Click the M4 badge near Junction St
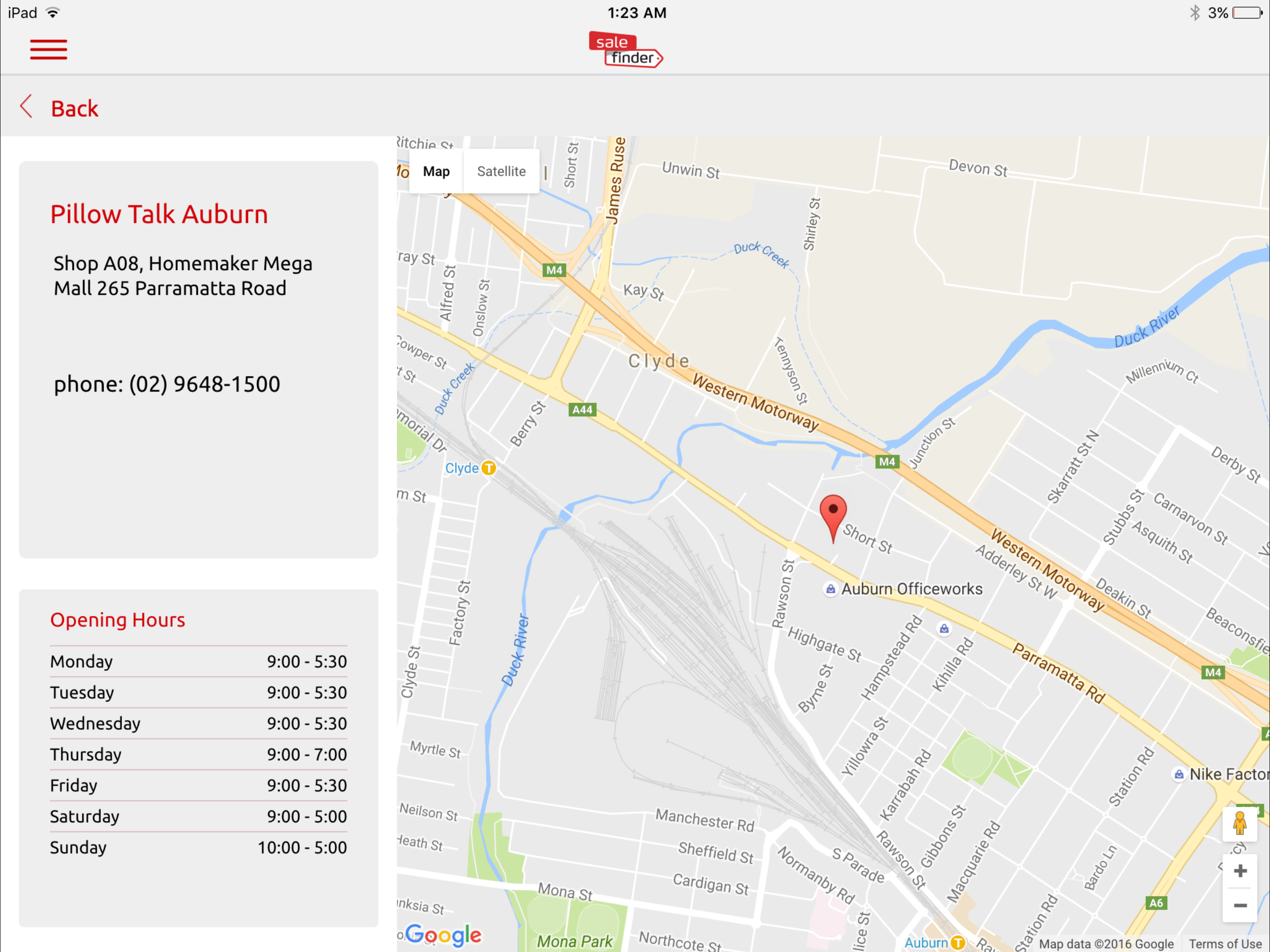The height and width of the screenshot is (952, 1270). coord(887,462)
